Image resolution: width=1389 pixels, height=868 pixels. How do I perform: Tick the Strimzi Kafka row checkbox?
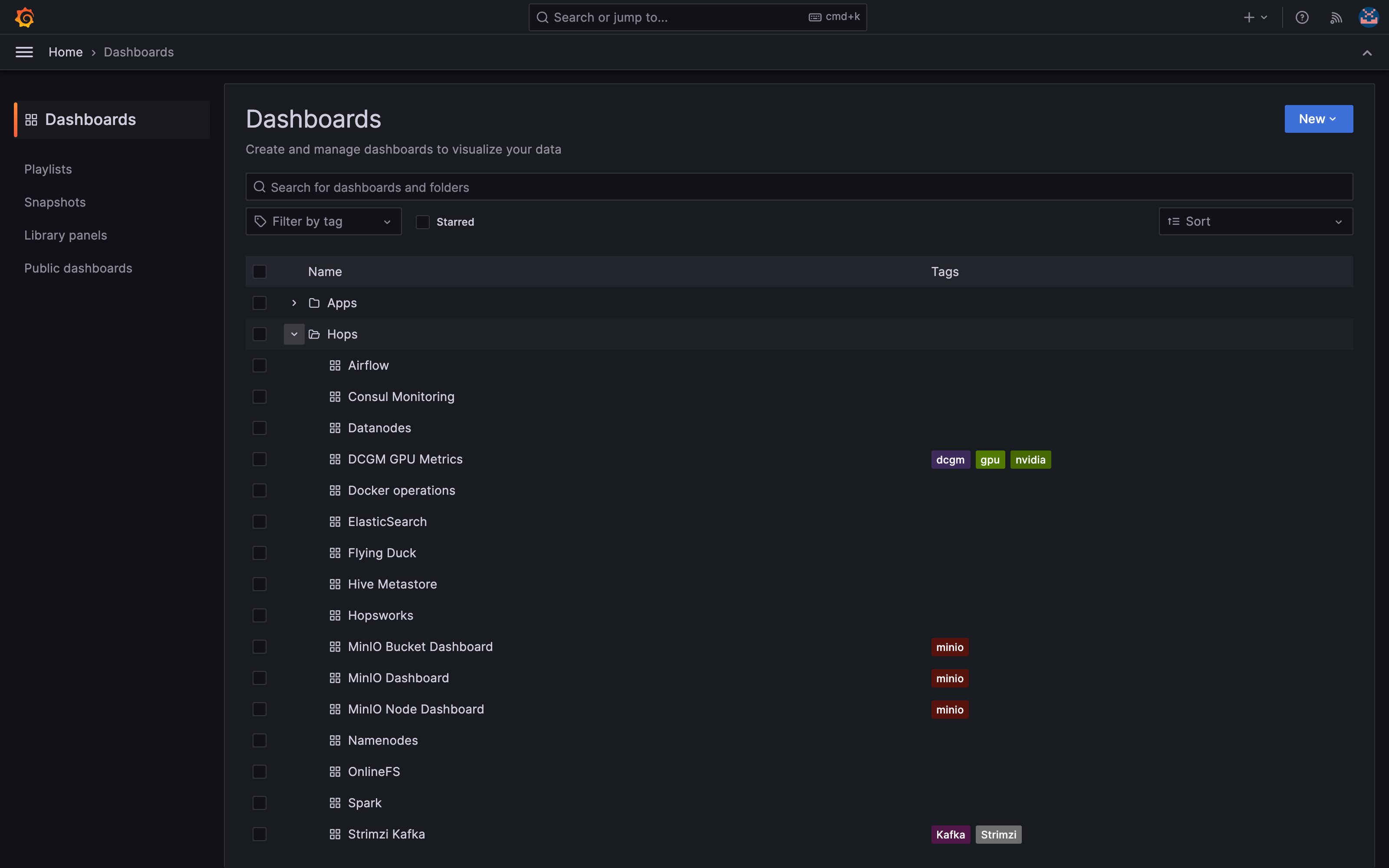point(260,834)
